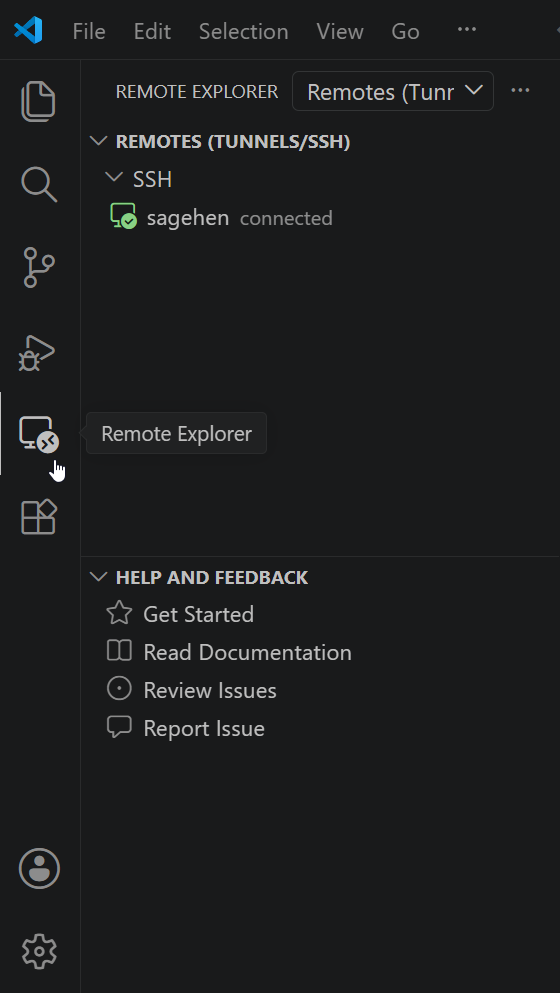Image resolution: width=560 pixels, height=993 pixels.
Task: Open the Report Issue link
Action: pos(204,728)
